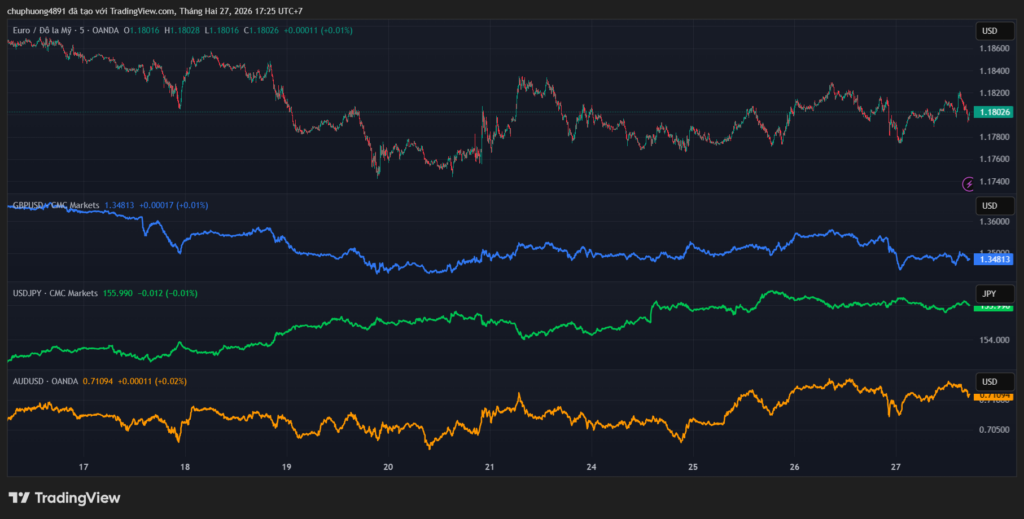Viewport: 1024px width, 519px height.
Task: Select the AUDUSD · OANDA legend
Action: coord(44,381)
